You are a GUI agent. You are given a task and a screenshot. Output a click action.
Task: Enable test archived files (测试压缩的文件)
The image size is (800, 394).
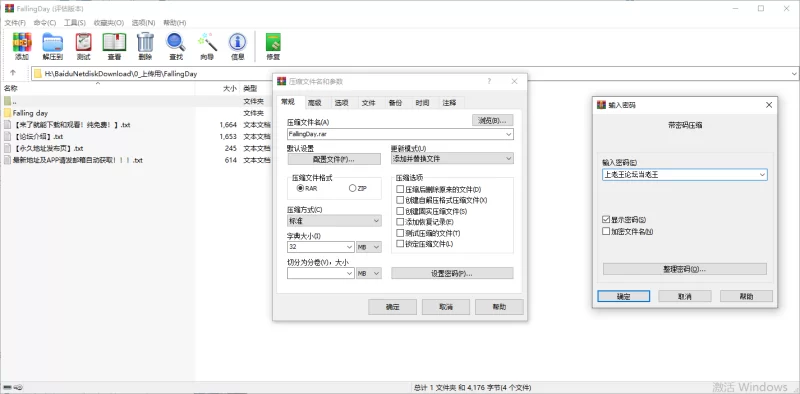pos(400,233)
